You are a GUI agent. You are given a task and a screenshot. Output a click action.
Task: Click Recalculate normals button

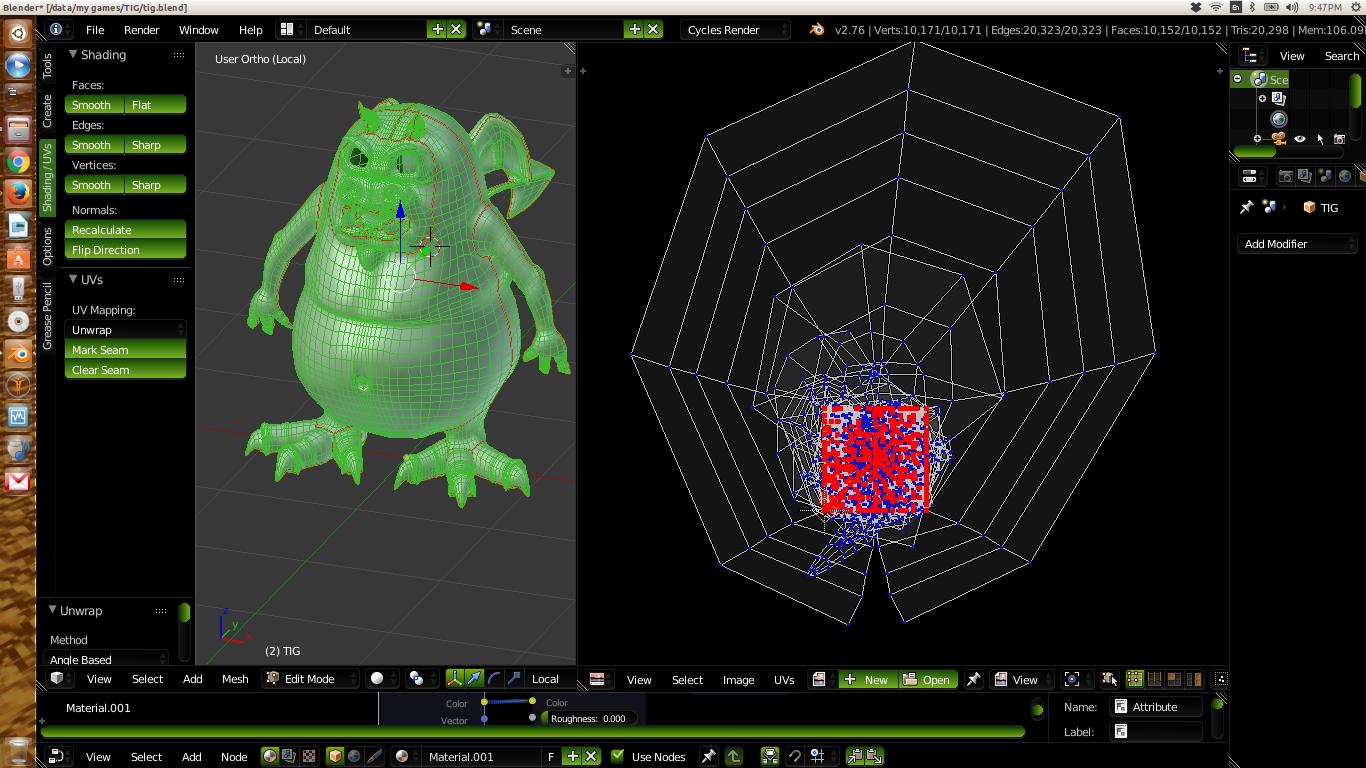126,229
